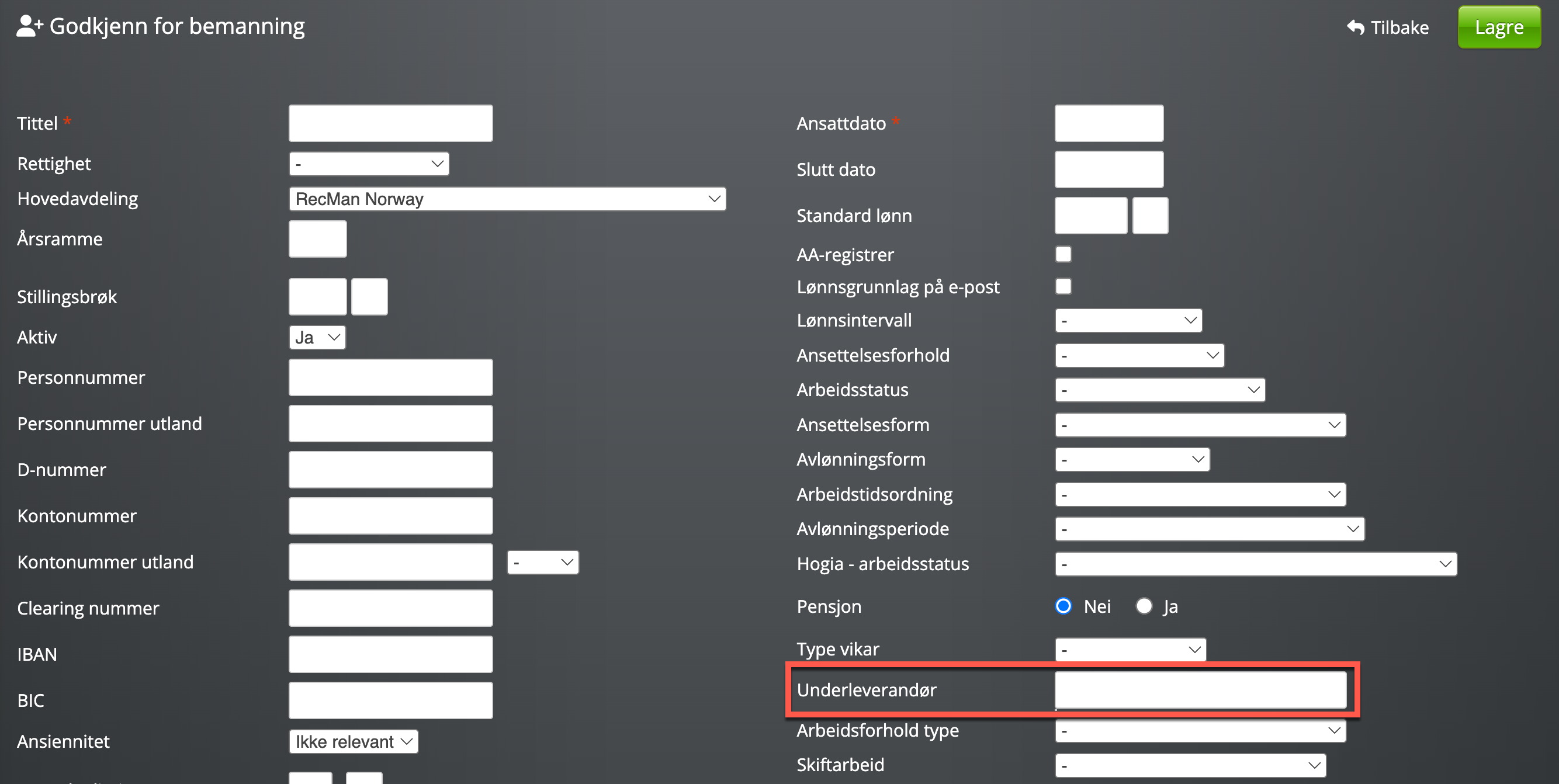Focus the Tittel text field
The width and height of the screenshot is (1559, 784).
390,123
